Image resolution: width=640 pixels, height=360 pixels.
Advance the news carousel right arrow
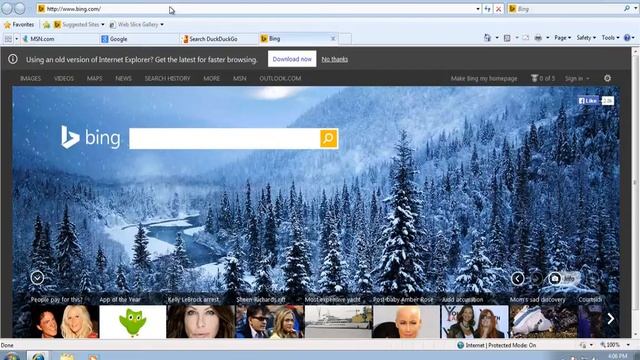[611, 318]
